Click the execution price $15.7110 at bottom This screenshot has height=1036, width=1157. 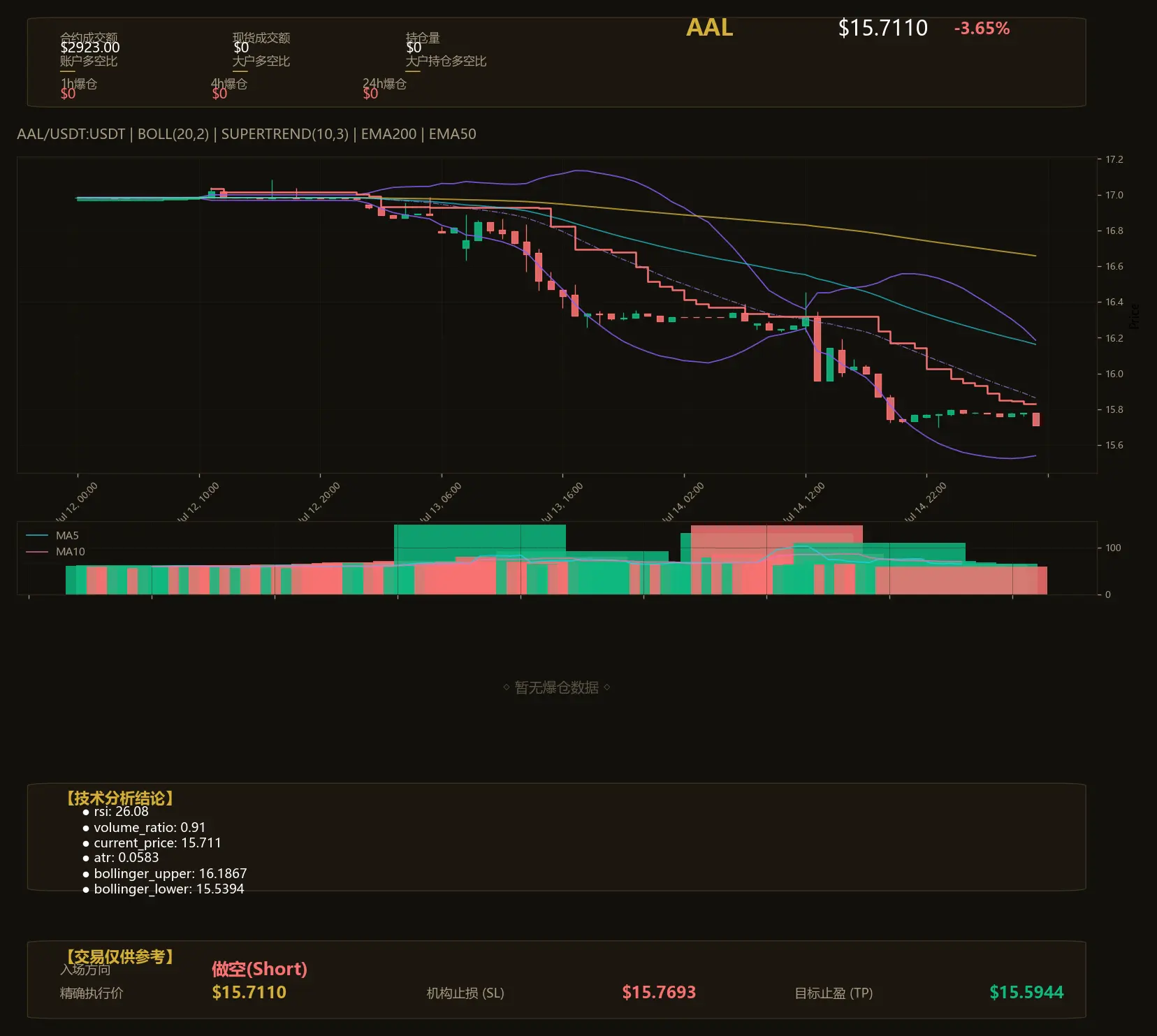click(249, 993)
